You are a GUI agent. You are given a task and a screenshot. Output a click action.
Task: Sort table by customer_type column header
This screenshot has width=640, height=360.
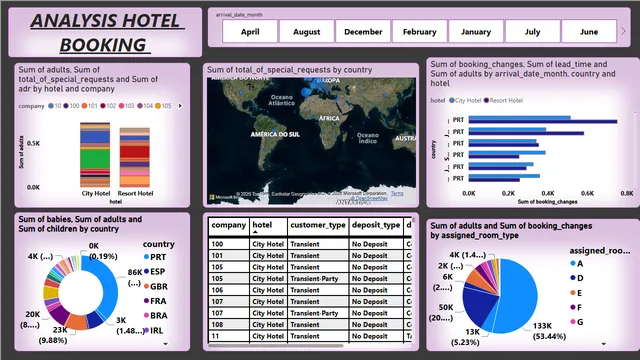point(318,225)
